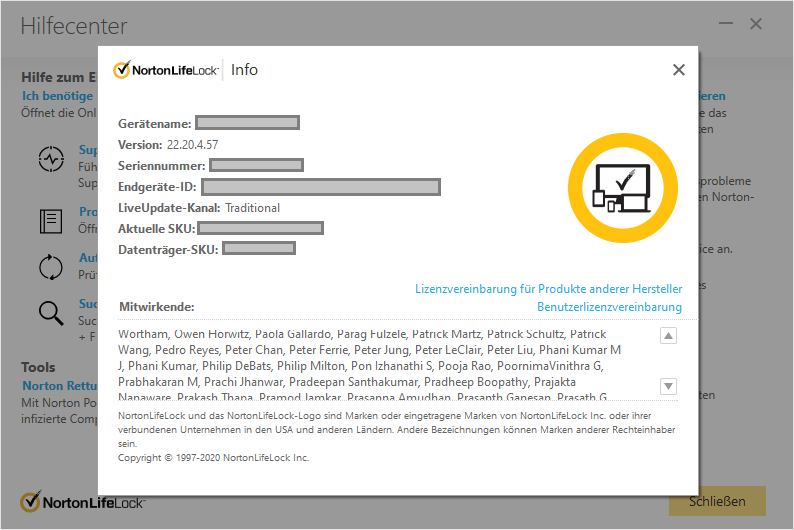Close the Info dialog
The image size is (794, 530).
(679, 70)
